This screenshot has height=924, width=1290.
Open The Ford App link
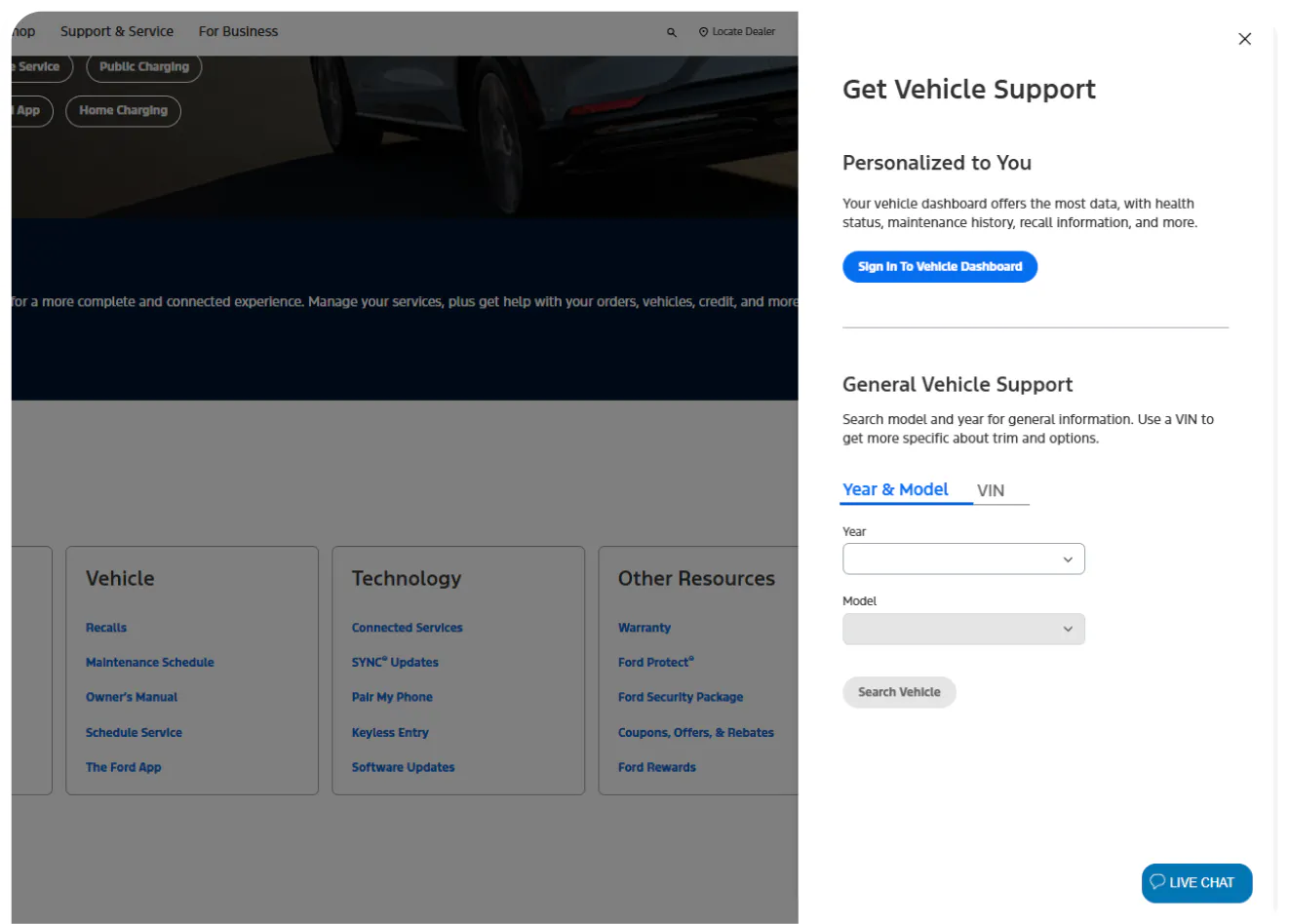click(x=123, y=767)
